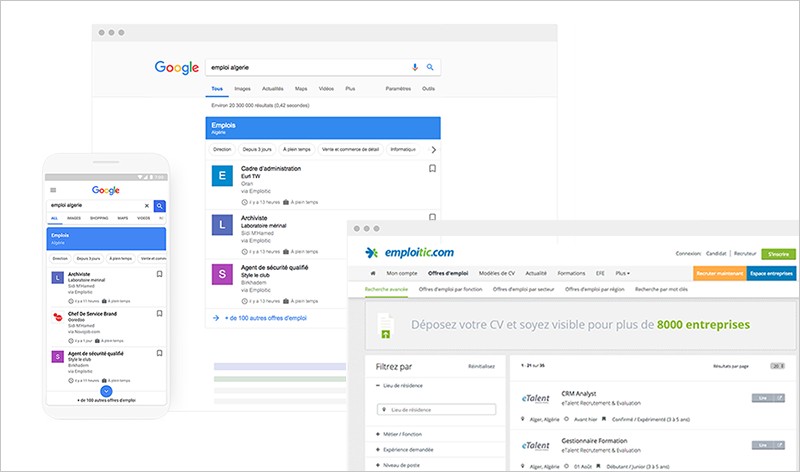Click the Lire button for CRM Analyst
This screenshot has width=800, height=472.
(768, 398)
